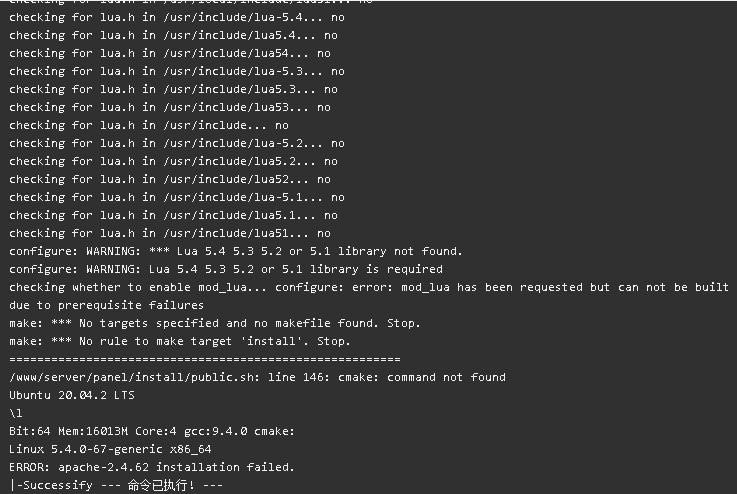737x494 pixels.
Task: Click the 'WARNING: Lua 5.4 5.3 5.2 or 5.1 library is required' line
Action: click(x=226, y=269)
